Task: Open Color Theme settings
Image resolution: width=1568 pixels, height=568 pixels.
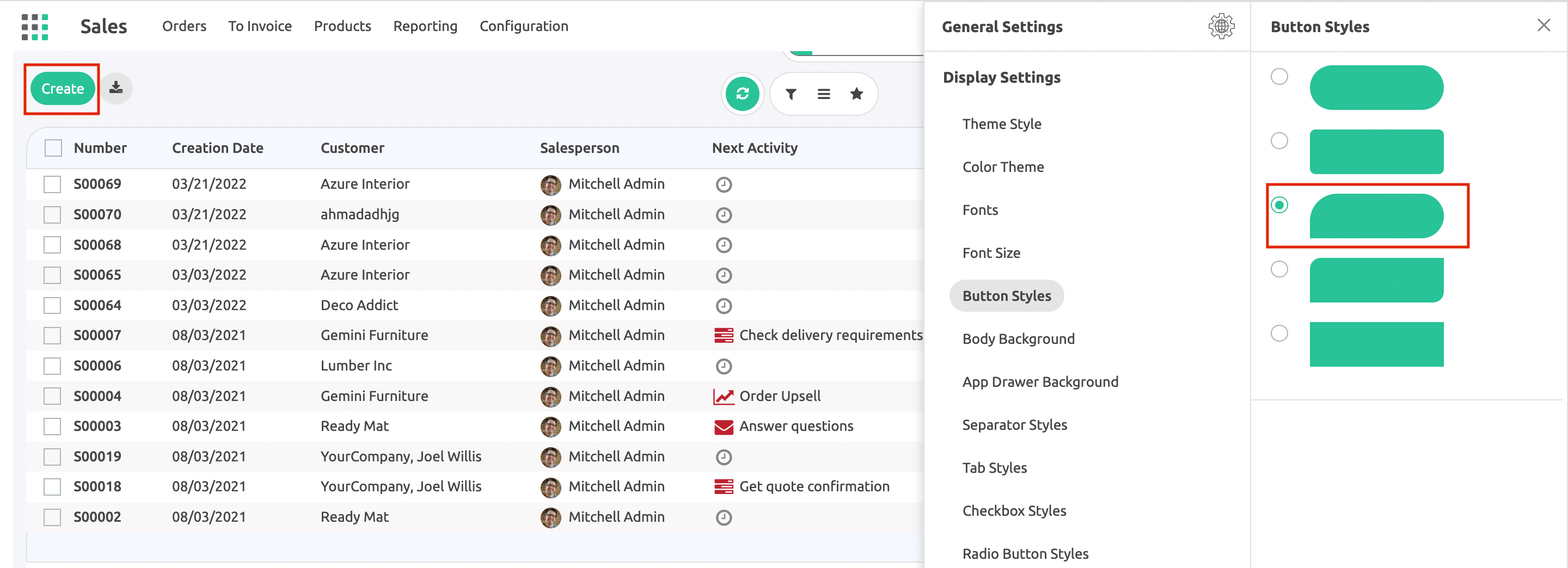Action: 1002,166
